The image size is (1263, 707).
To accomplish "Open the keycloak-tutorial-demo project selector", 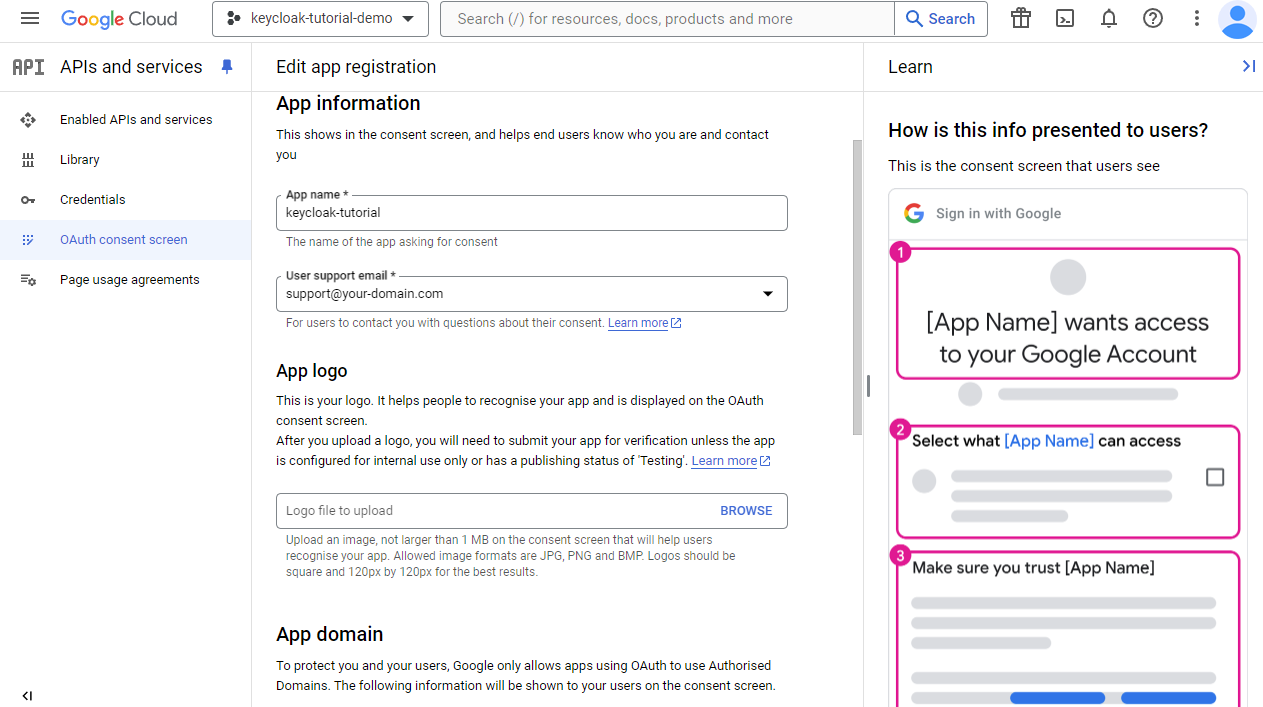I will (x=320, y=19).
